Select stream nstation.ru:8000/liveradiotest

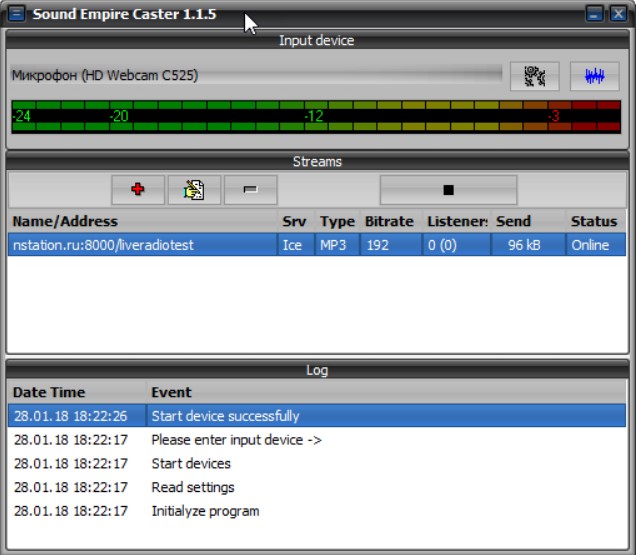pyautogui.click(x=317, y=245)
